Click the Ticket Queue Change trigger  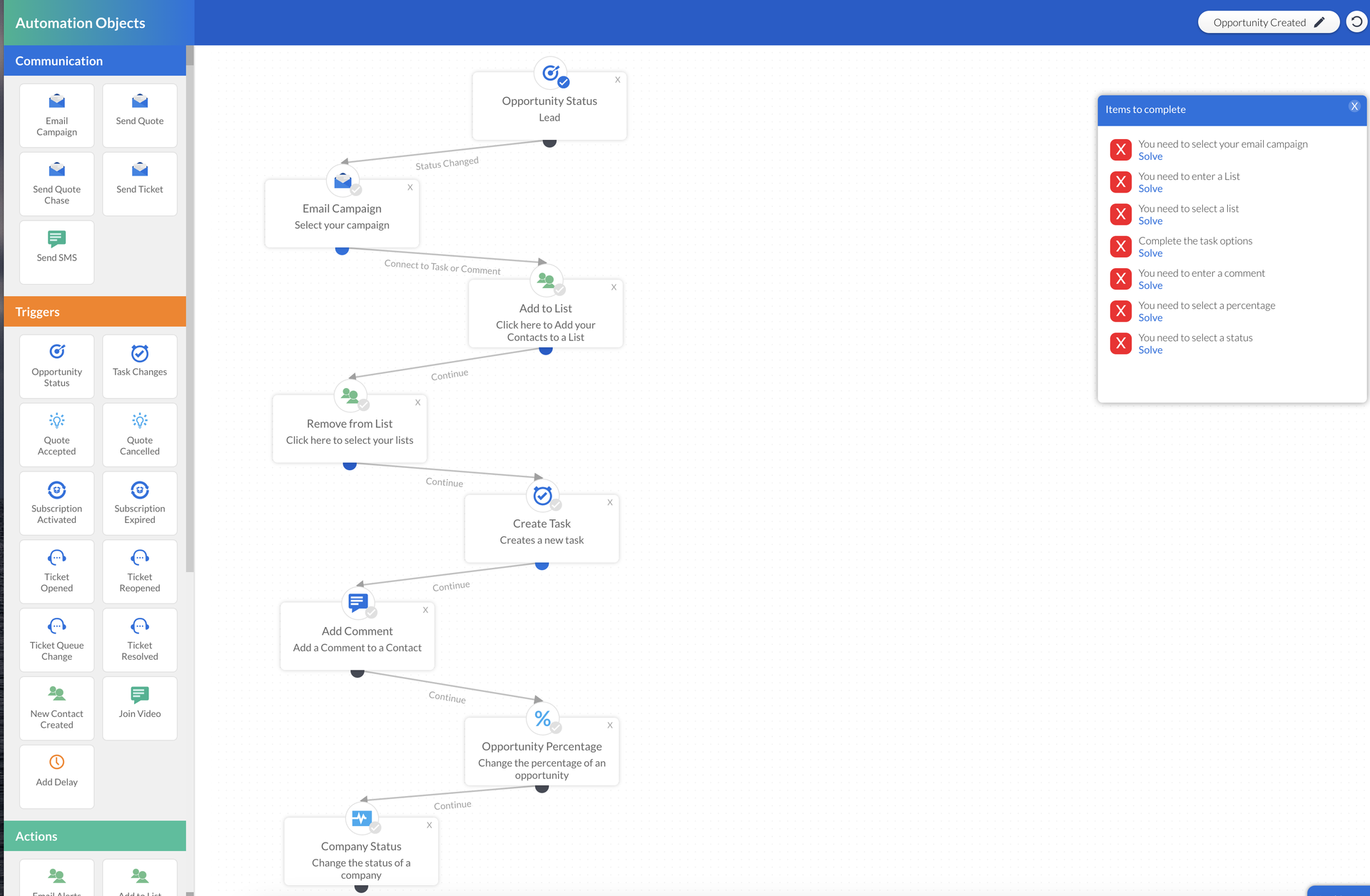(x=57, y=640)
